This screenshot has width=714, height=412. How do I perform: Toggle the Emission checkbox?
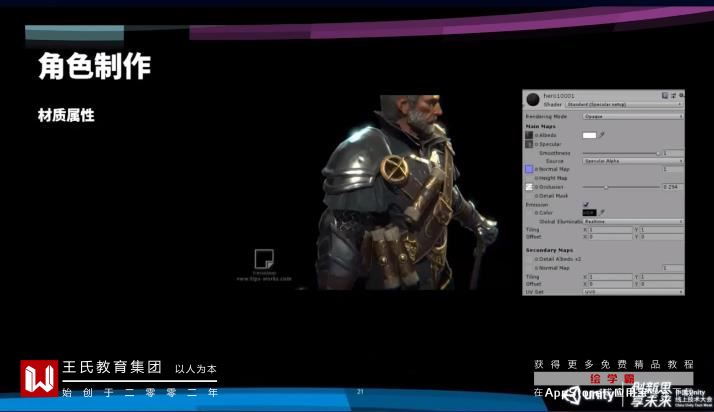[586, 204]
